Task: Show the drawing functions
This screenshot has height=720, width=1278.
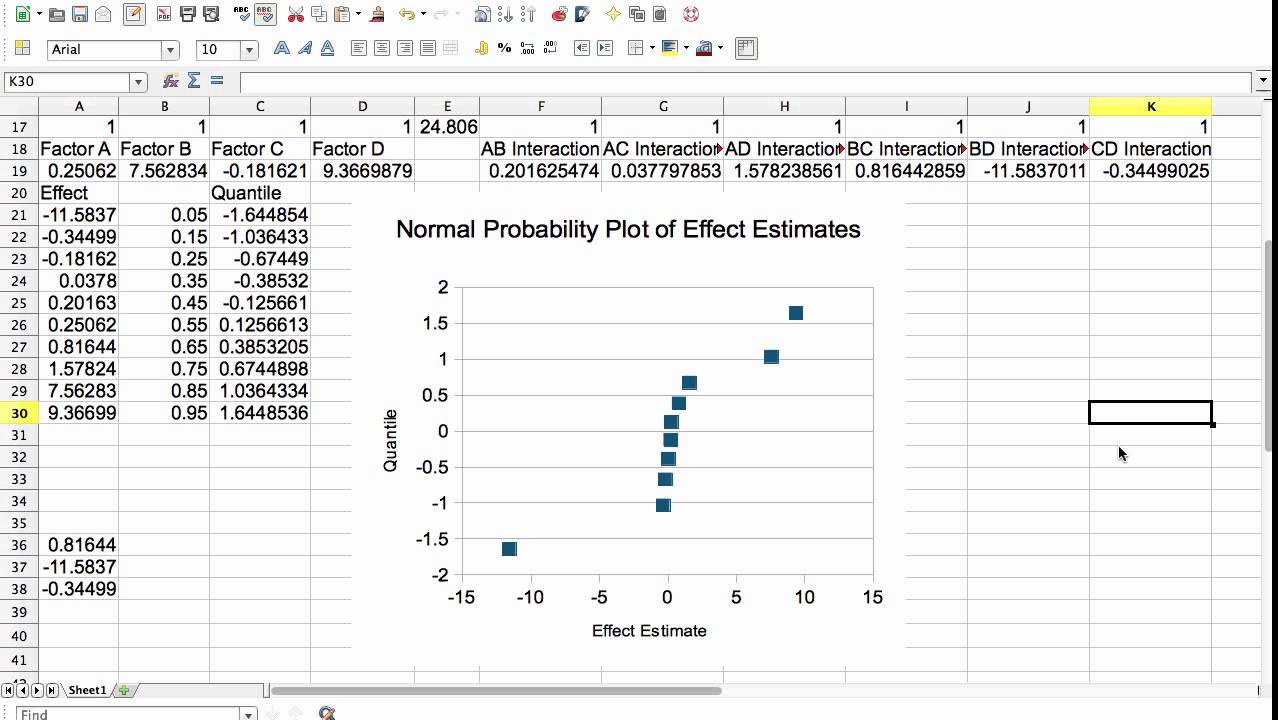Action: [x=582, y=14]
